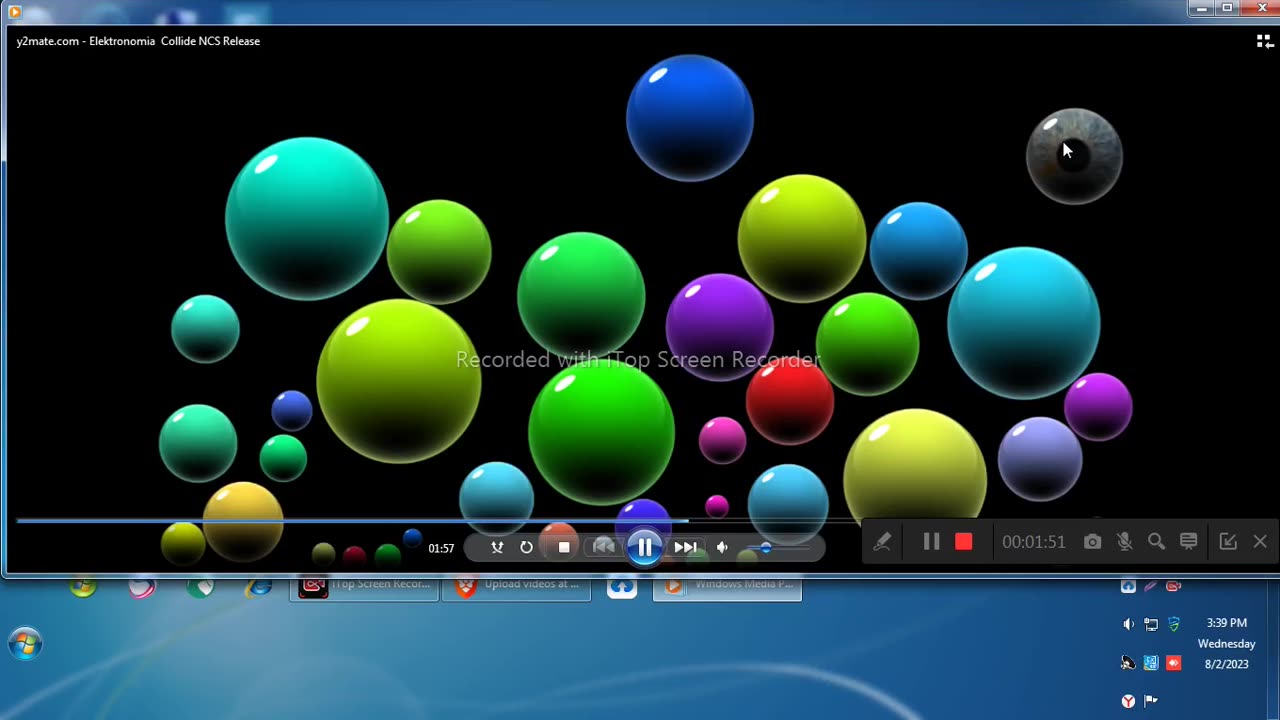The width and height of the screenshot is (1280, 720).
Task: Stop the screen recording with red button
Action: tap(964, 541)
